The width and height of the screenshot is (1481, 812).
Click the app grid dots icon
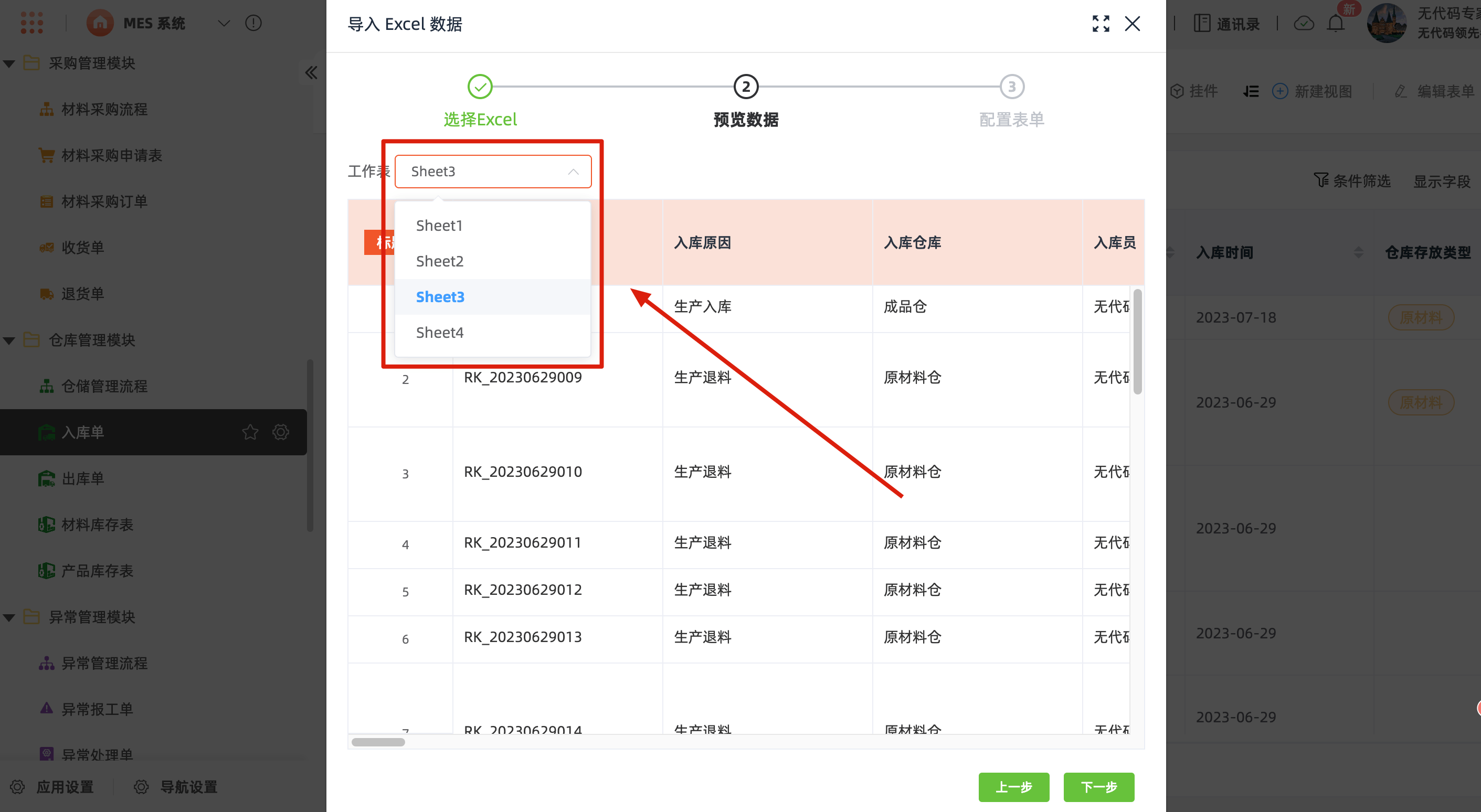point(31,23)
